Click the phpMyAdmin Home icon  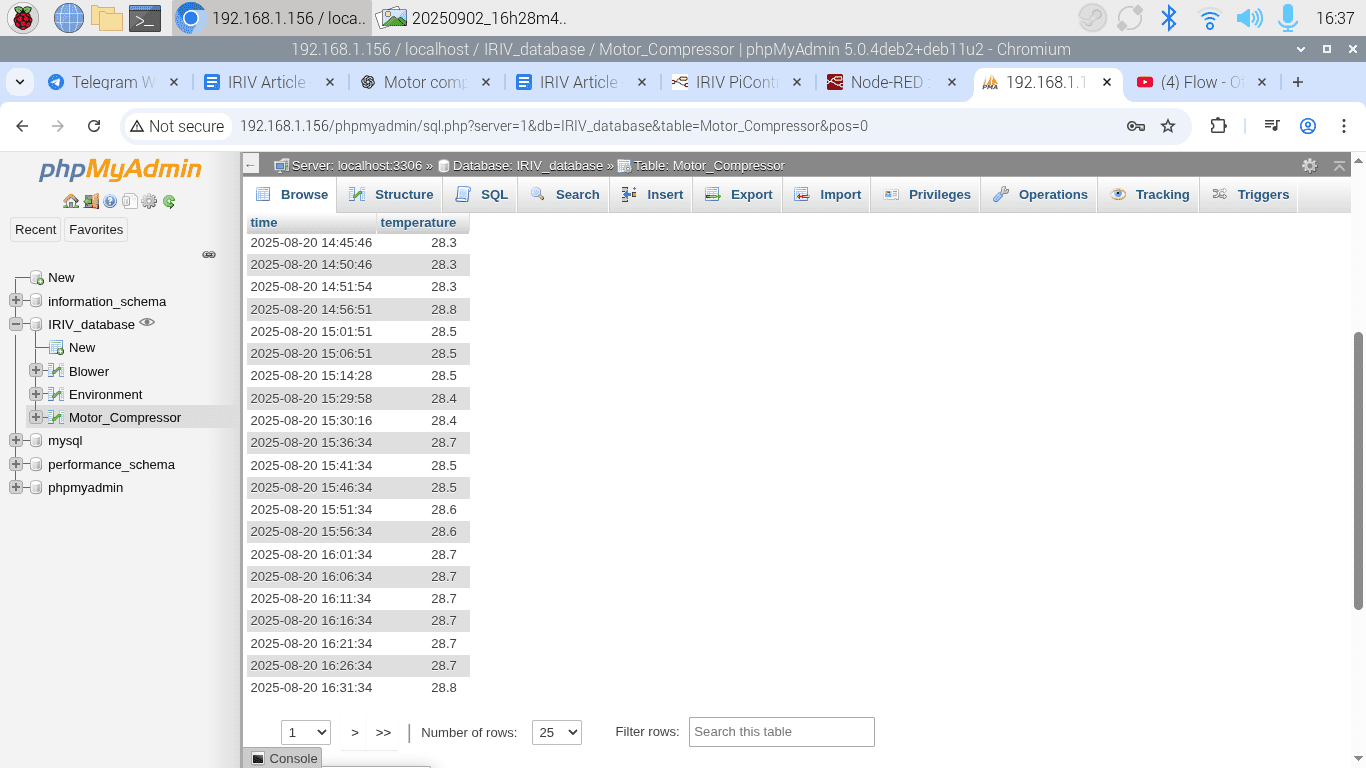pos(70,201)
